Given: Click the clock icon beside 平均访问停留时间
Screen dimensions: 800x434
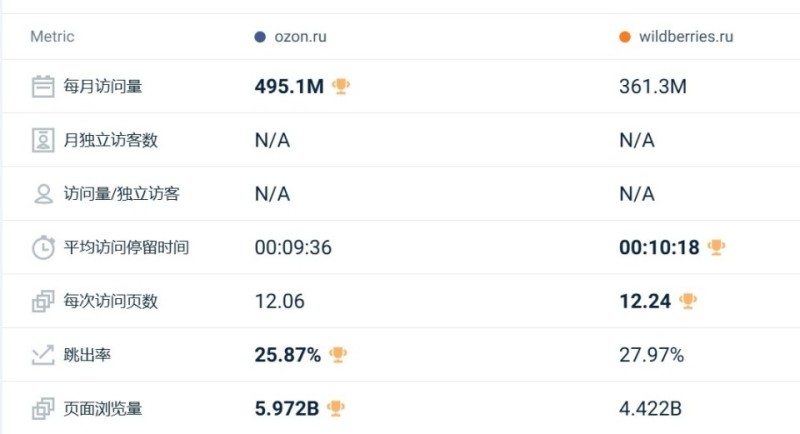Looking at the screenshot, I should click(43, 247).
